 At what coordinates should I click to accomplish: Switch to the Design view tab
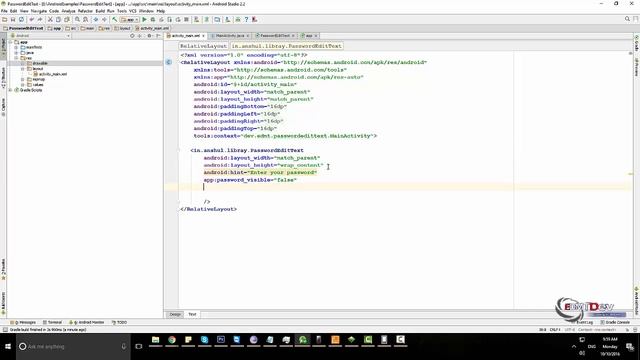tap(175, 314)
